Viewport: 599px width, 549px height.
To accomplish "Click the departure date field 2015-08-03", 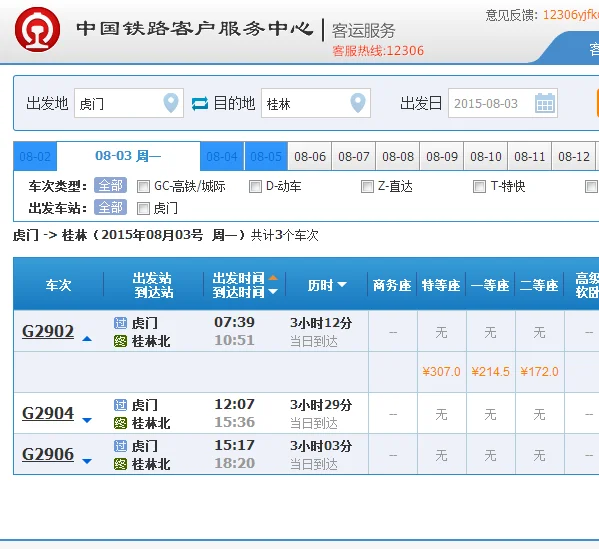I will (503, 103).
